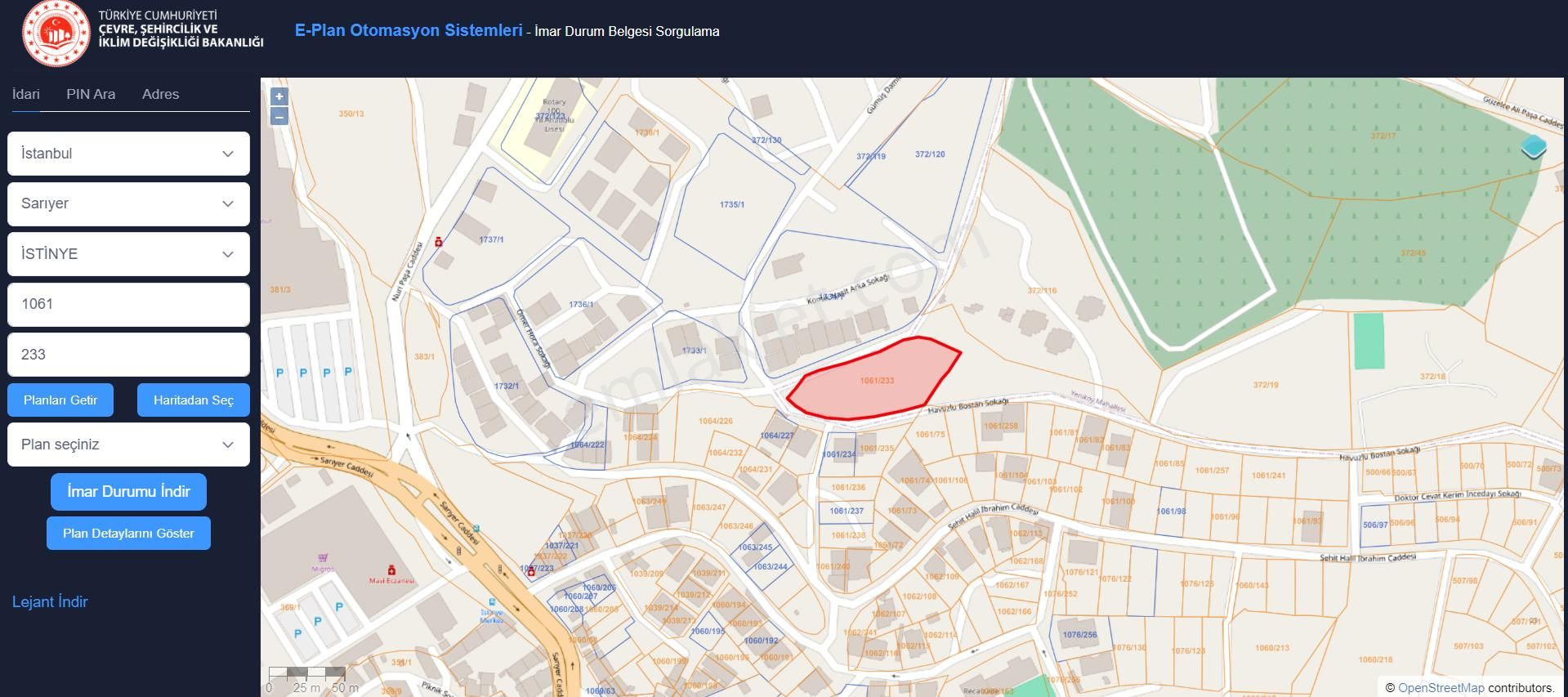Click the ministry logo emblem
The height and width of the screenshot is (697, 1568).
[55, 34]
